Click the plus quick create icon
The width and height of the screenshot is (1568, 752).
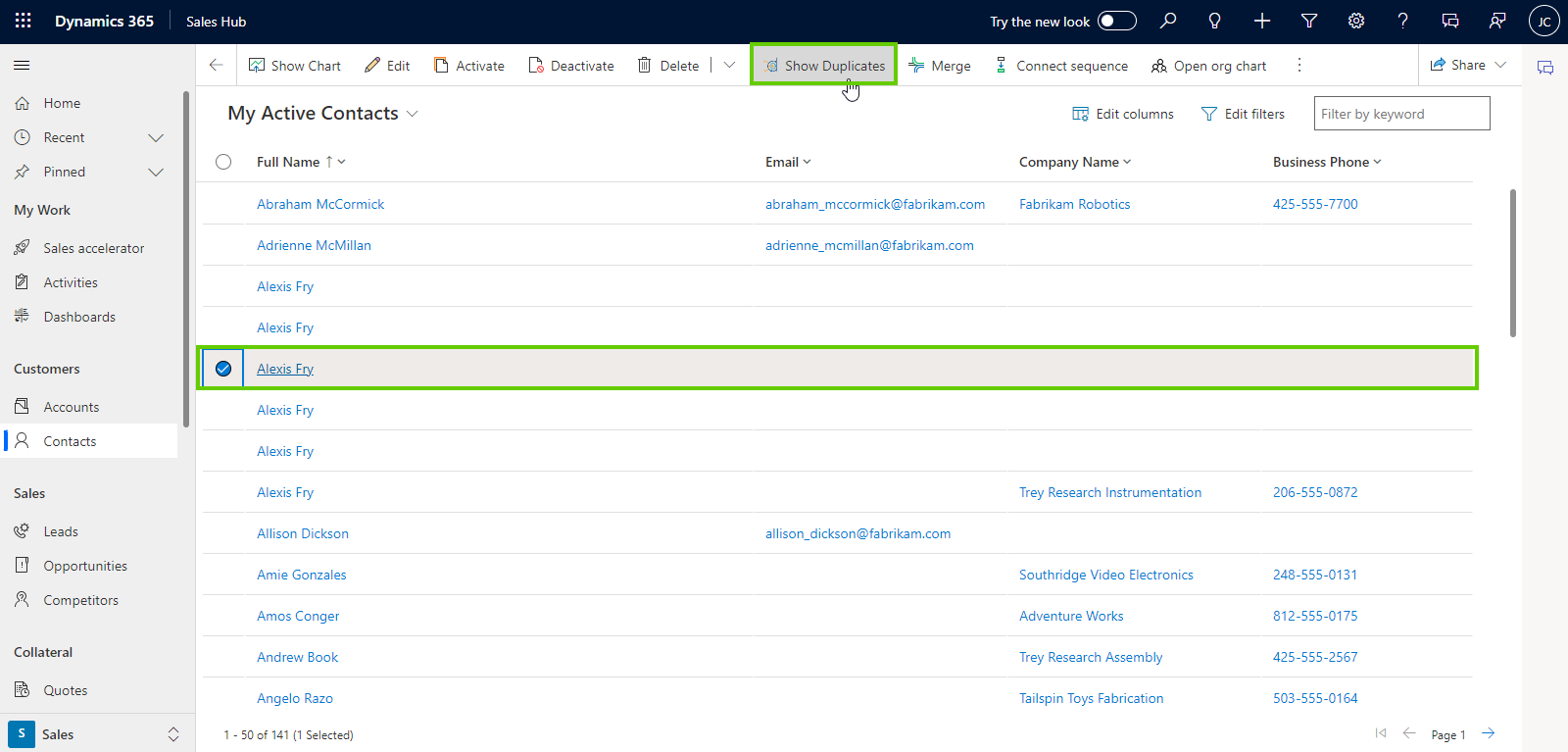(x=1261, y=21)
